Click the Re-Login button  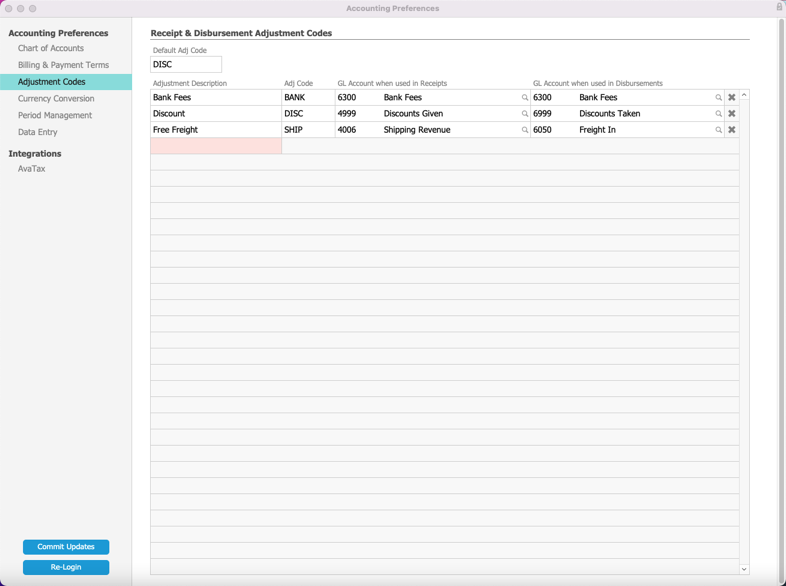click(66, 567)
